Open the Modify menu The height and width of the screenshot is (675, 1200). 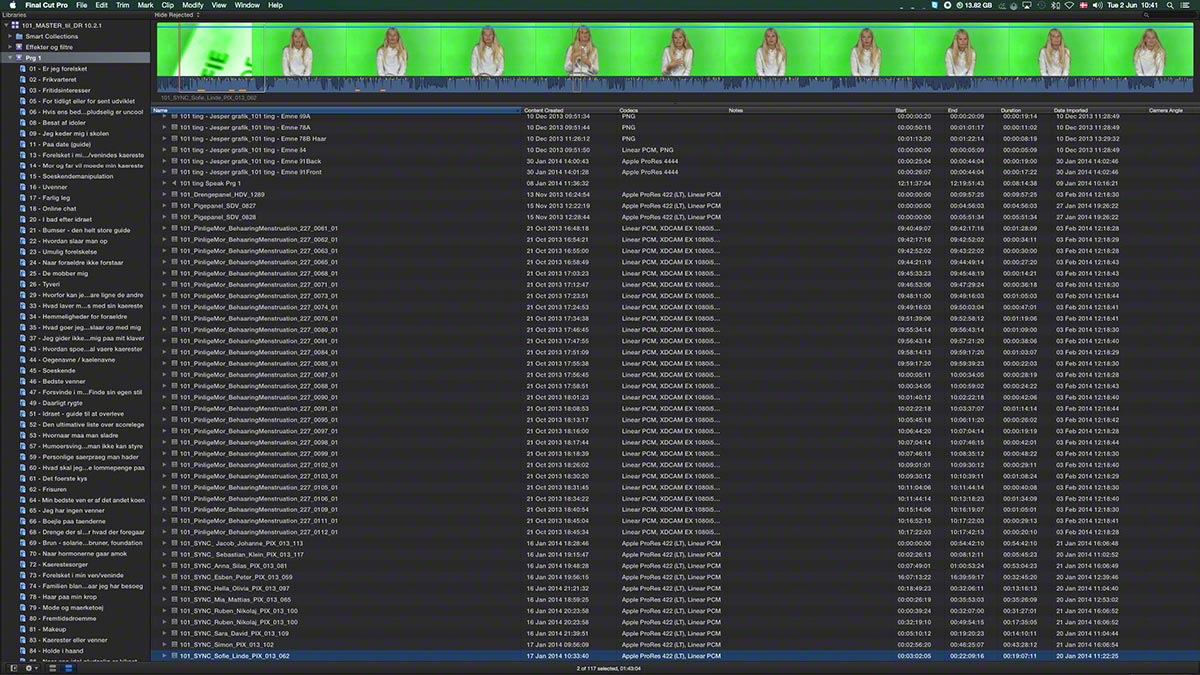point(193,5)
